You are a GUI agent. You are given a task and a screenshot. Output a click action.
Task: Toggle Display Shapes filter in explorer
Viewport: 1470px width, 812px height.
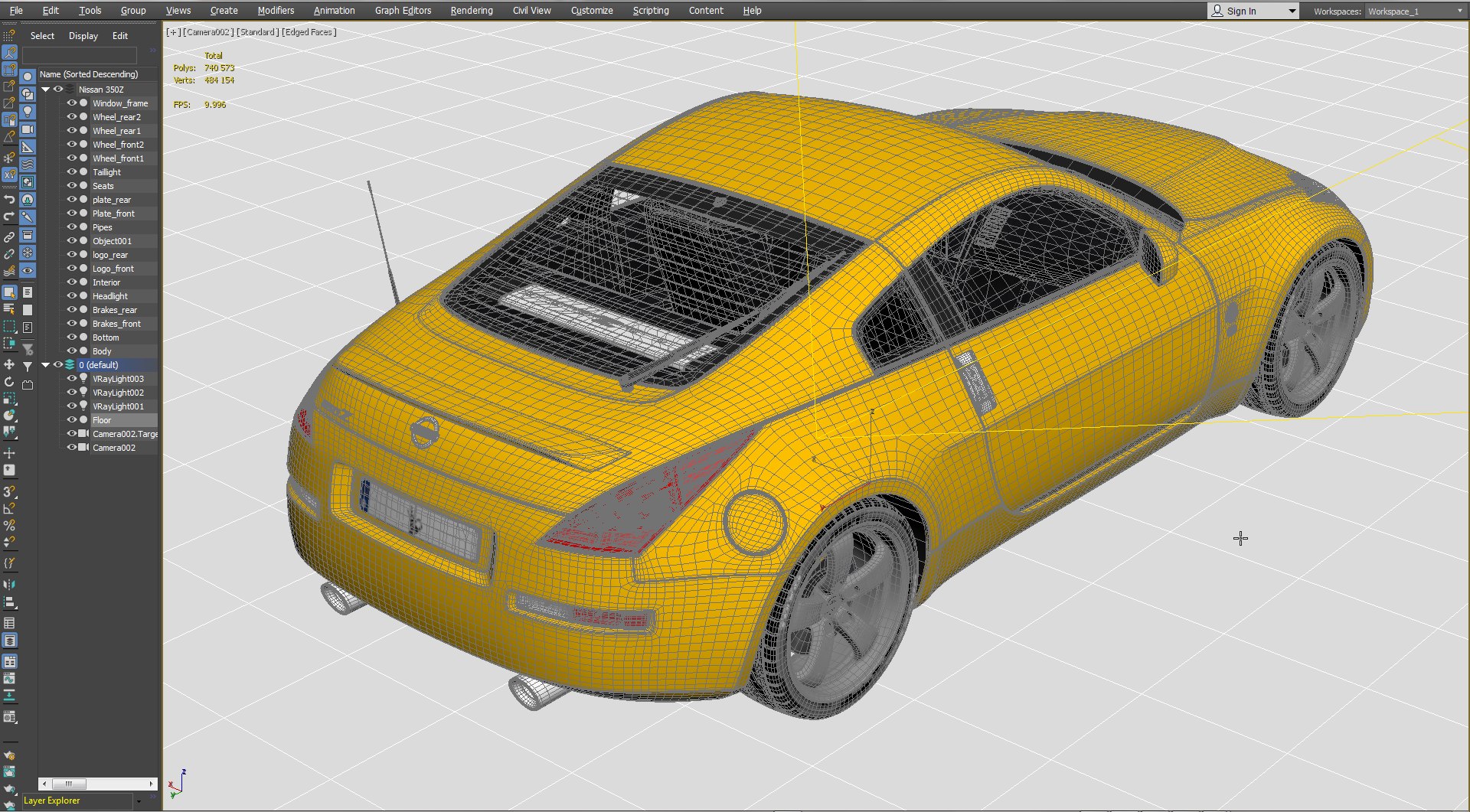[28, 94]
